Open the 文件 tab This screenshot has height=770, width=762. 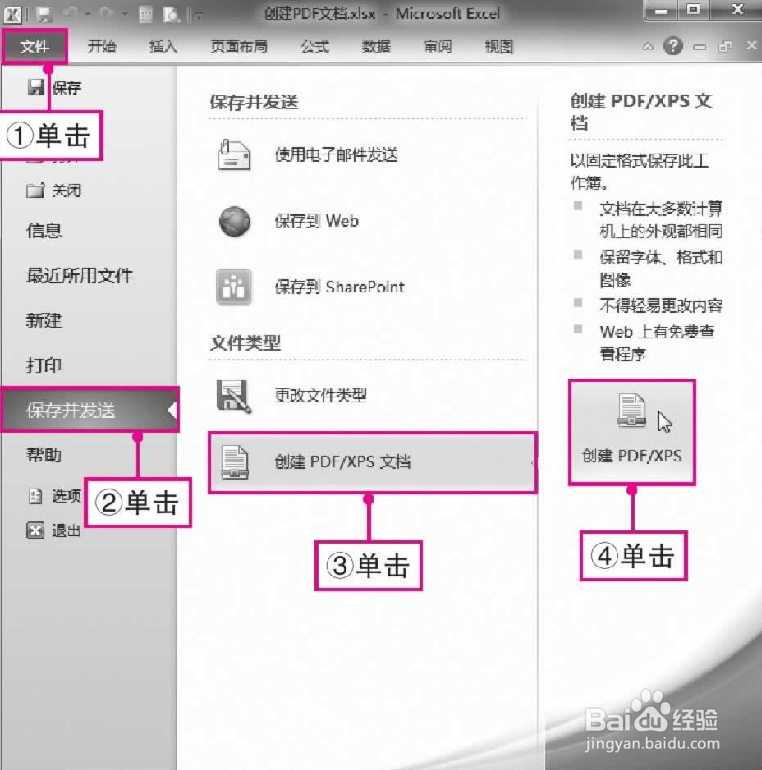point(34,47)
